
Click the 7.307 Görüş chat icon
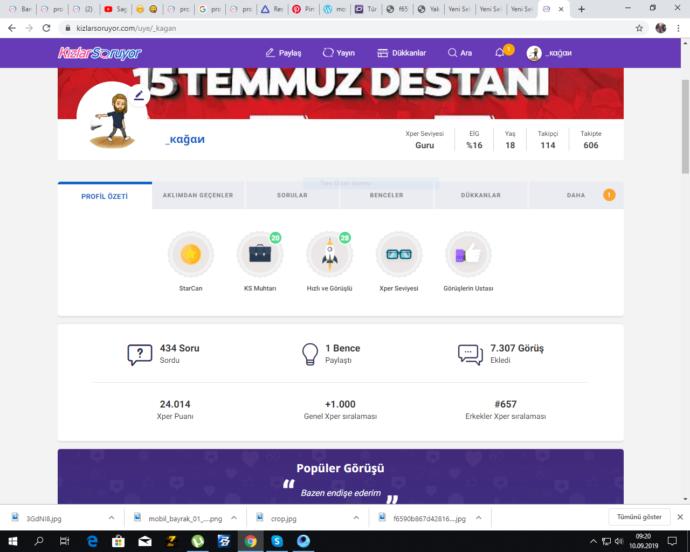tap(470, 354)
